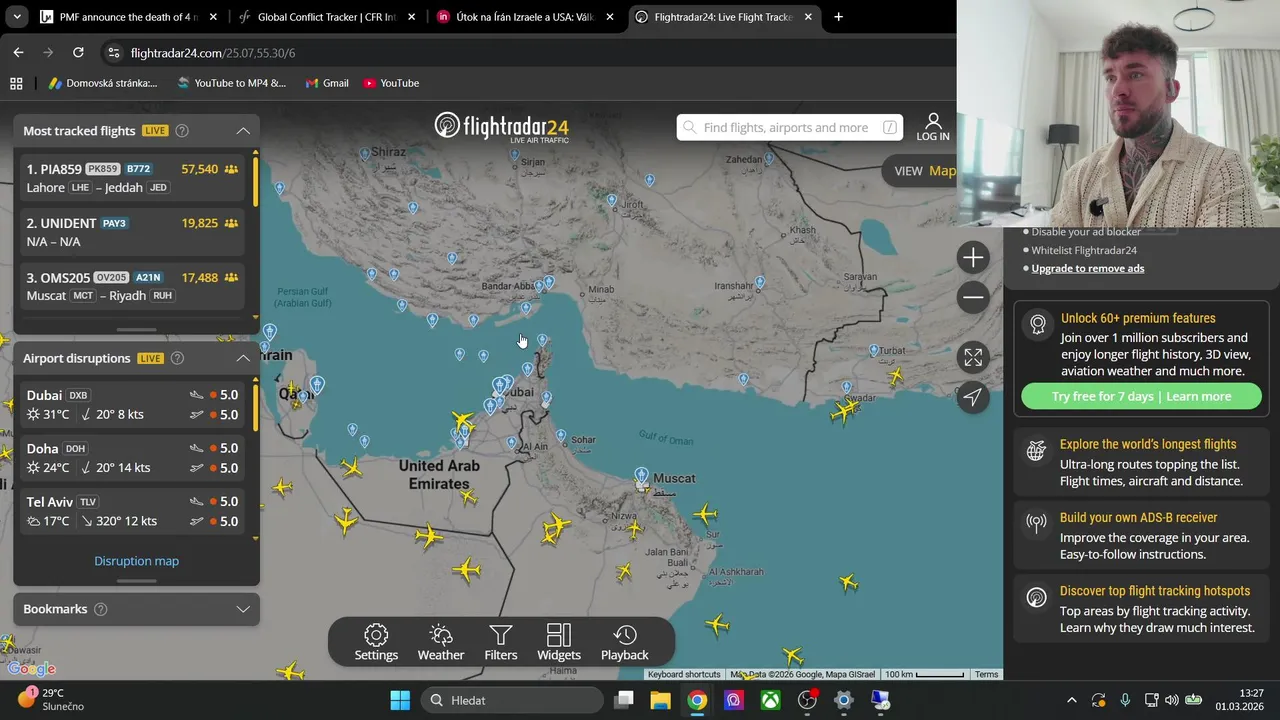Zoom in on the map with plus button

(973, 258)
